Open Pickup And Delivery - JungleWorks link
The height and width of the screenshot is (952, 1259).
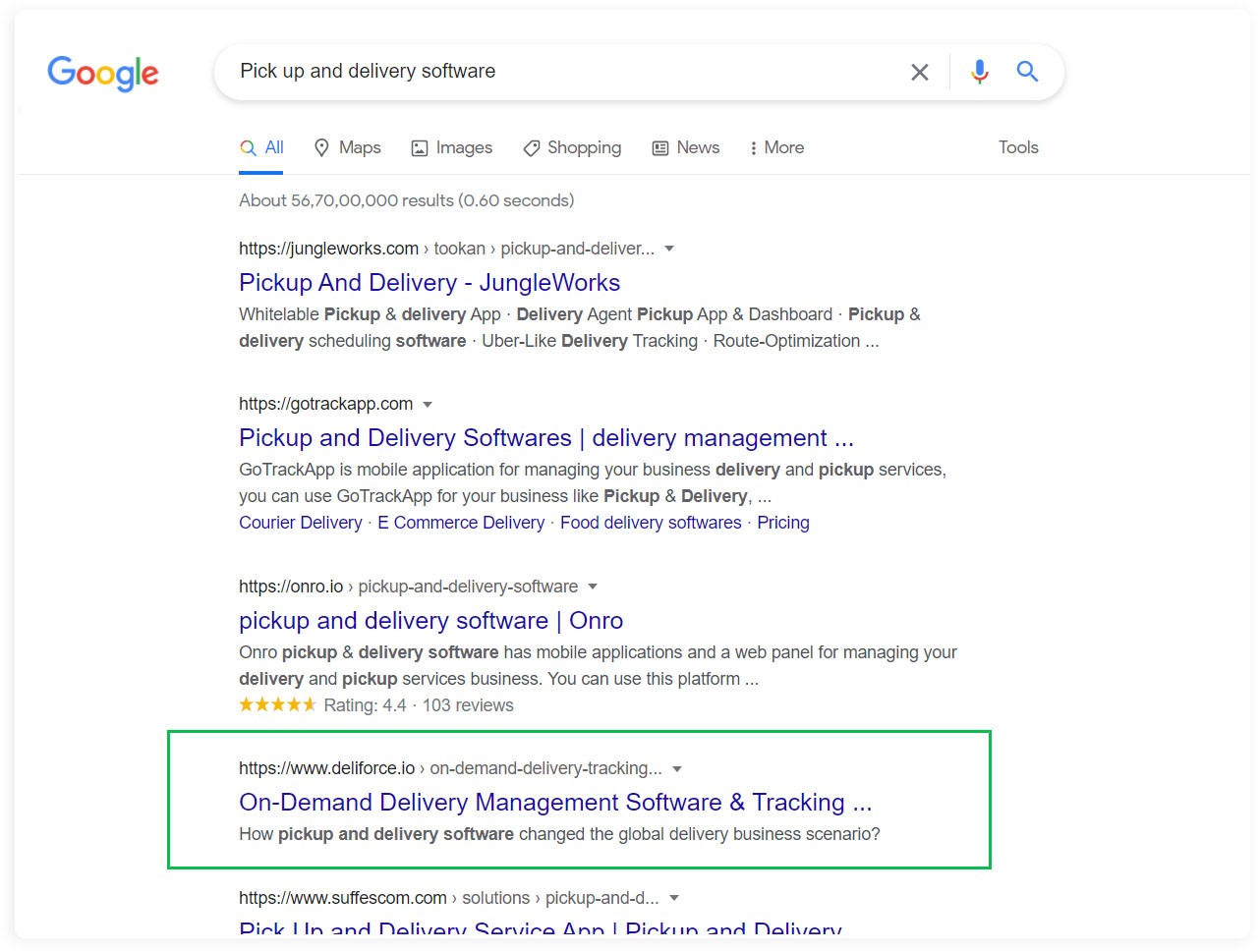[429, 283]
